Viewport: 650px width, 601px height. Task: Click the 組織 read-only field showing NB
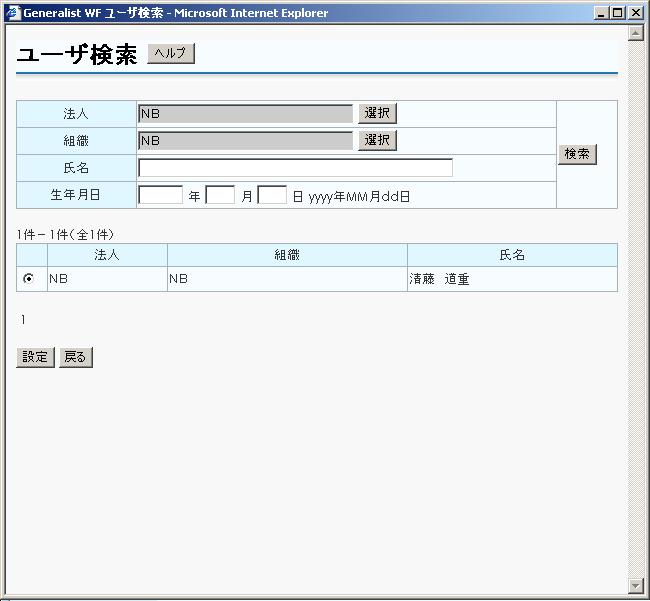(245, 141)
